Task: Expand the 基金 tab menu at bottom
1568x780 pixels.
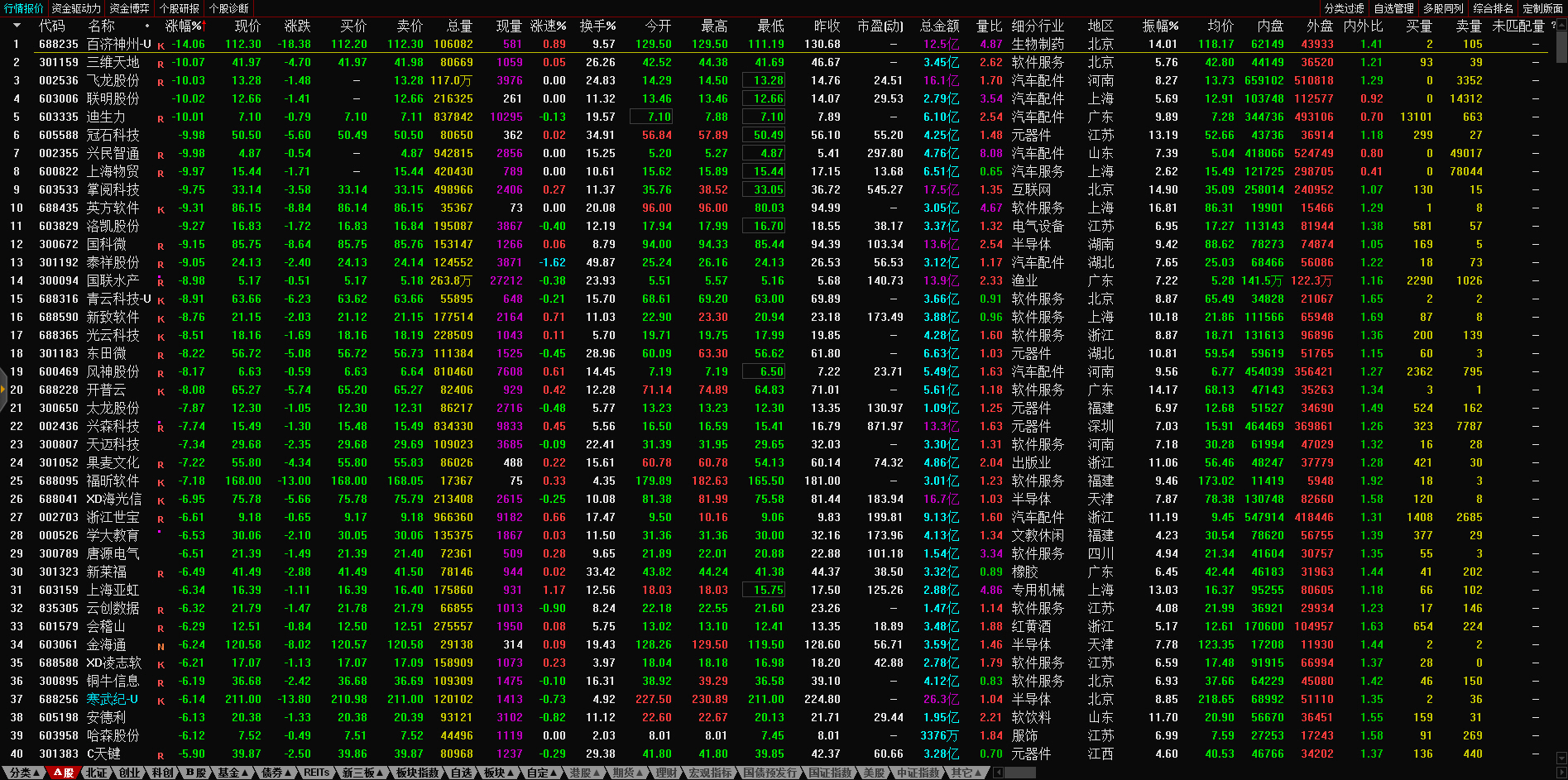Action: coord(233,773)
